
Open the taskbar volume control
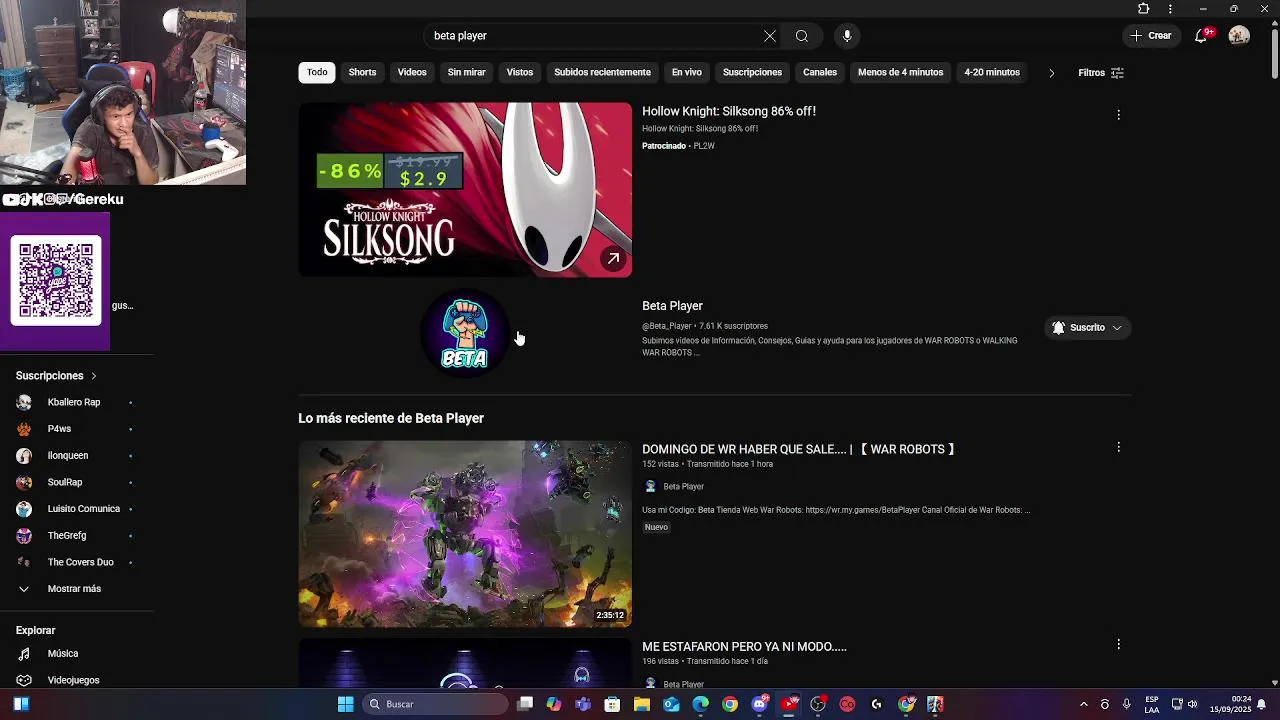[x=1192, y=704]
